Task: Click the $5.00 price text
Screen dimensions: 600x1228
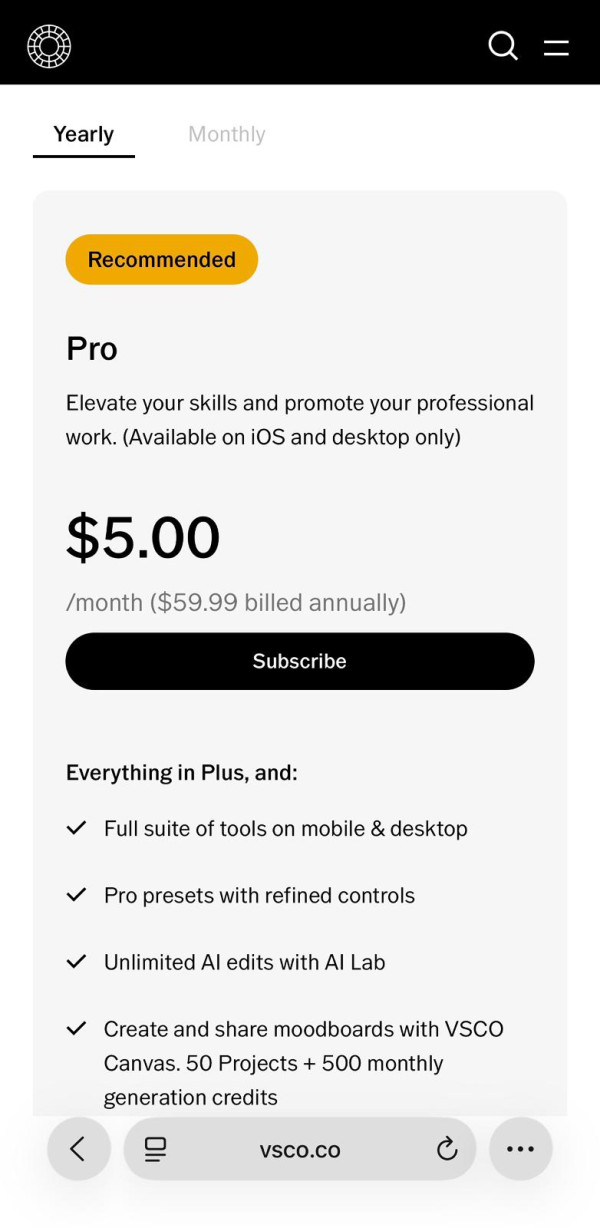Action: click(x=143, y=537)
